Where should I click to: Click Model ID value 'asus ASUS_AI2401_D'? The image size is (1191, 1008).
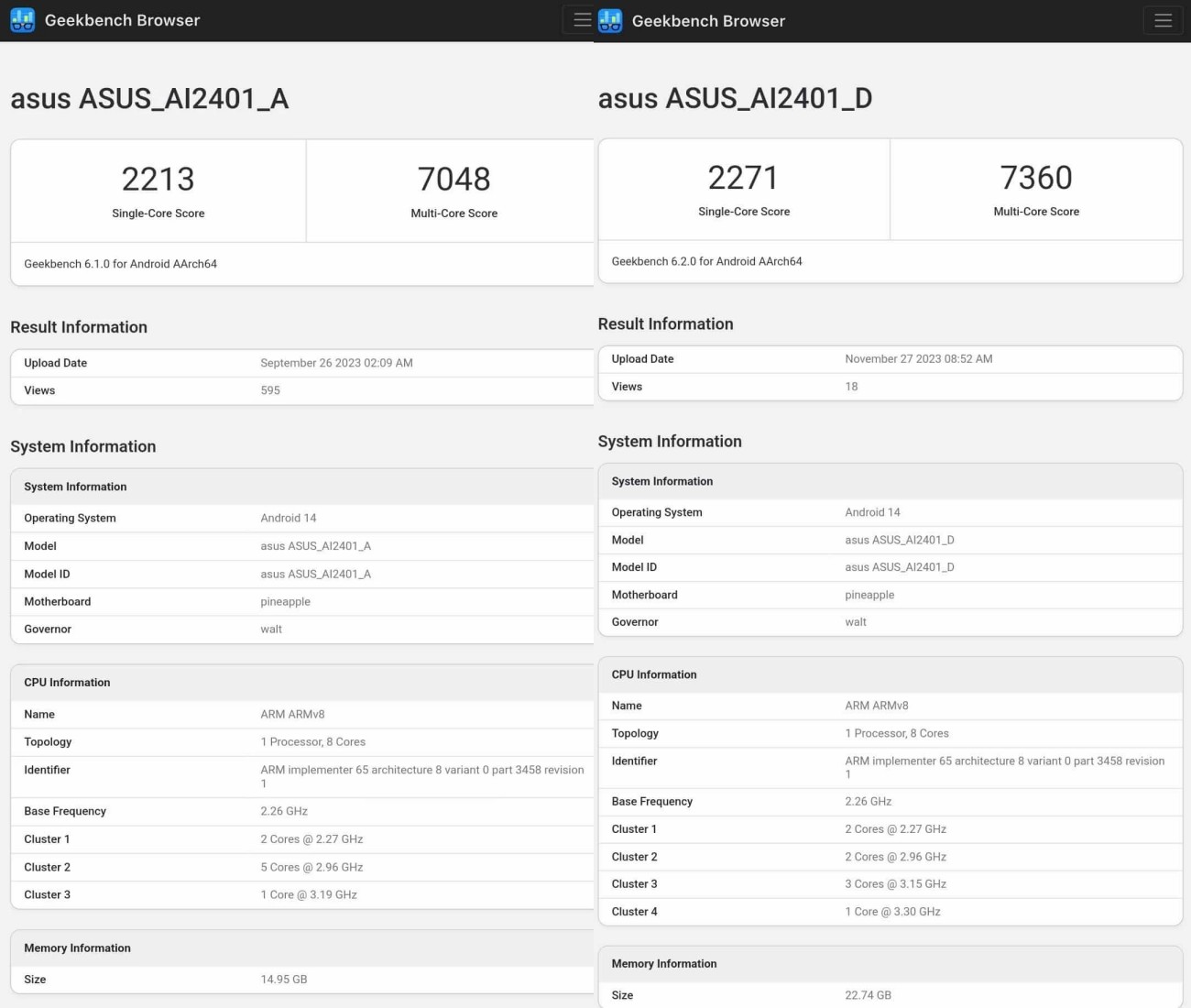[x=900, y=567]
